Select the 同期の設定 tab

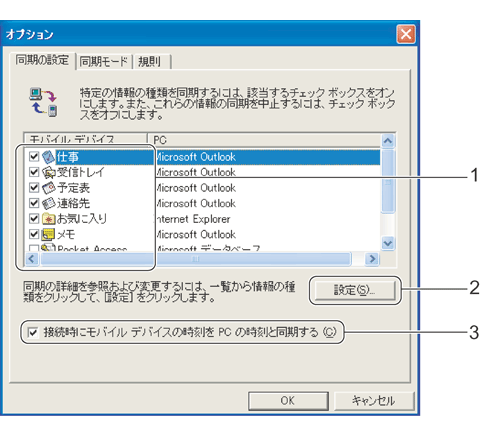pos(42,60)
